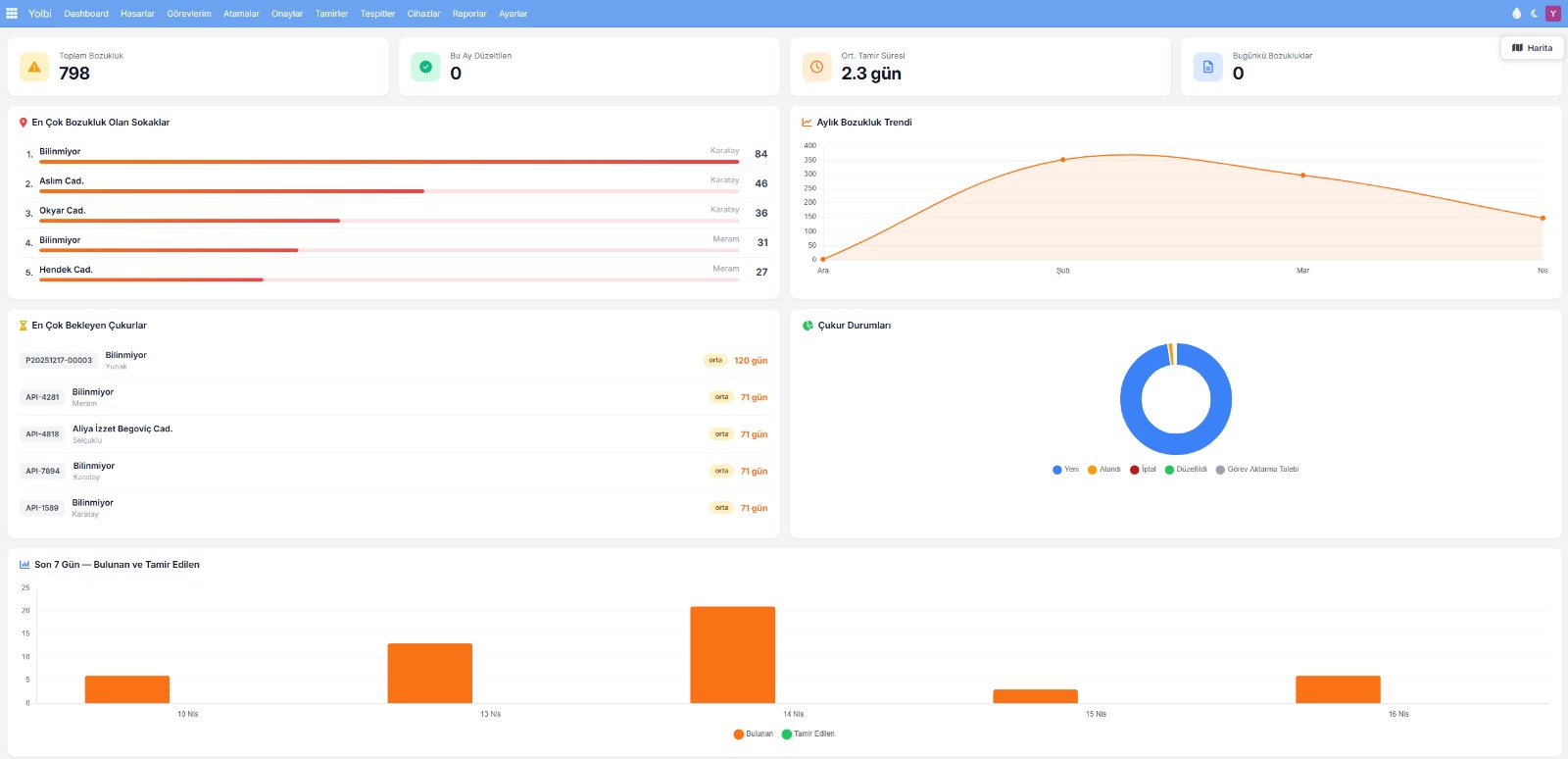Click the clock icon for Ort. Tamir Süresi
The height and width of the screenshot is (759, 1568).
click(x=816, y=67)
